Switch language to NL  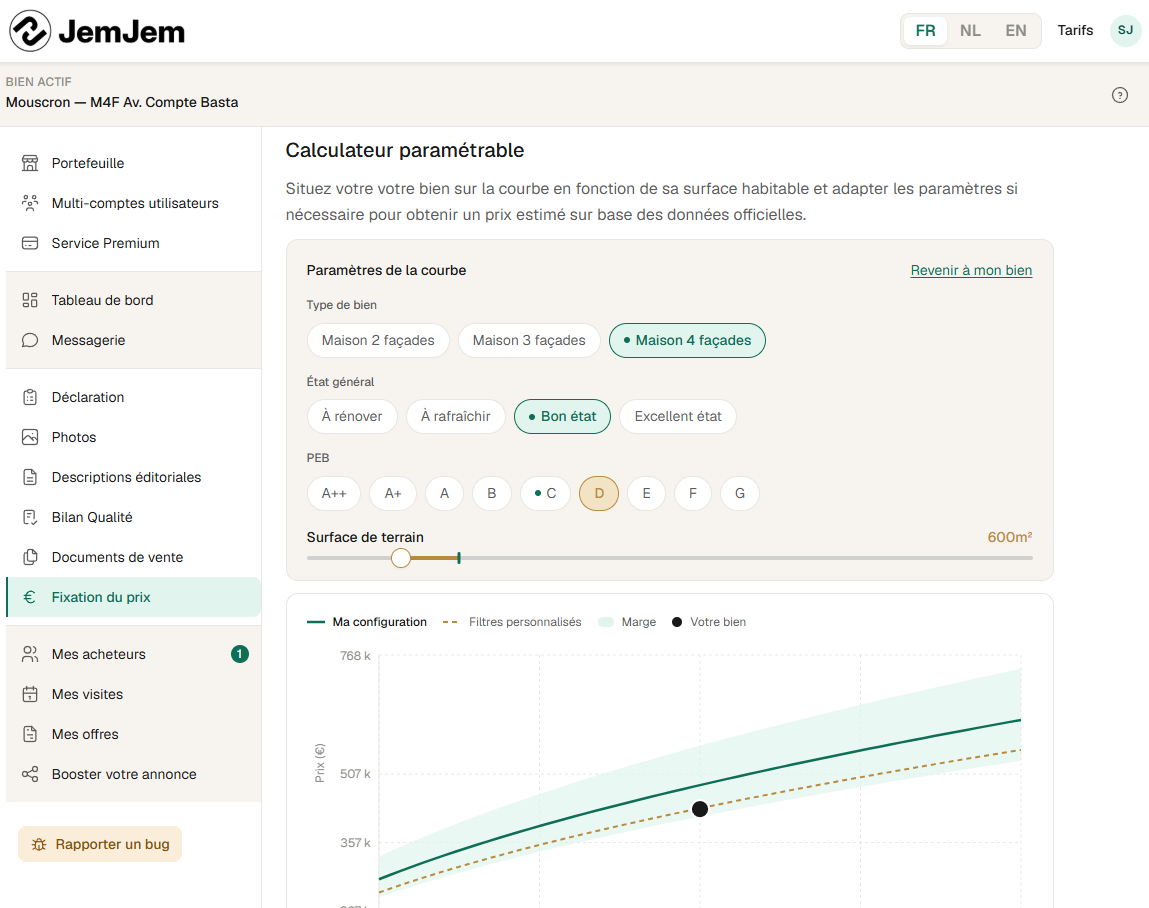[970, 31]
